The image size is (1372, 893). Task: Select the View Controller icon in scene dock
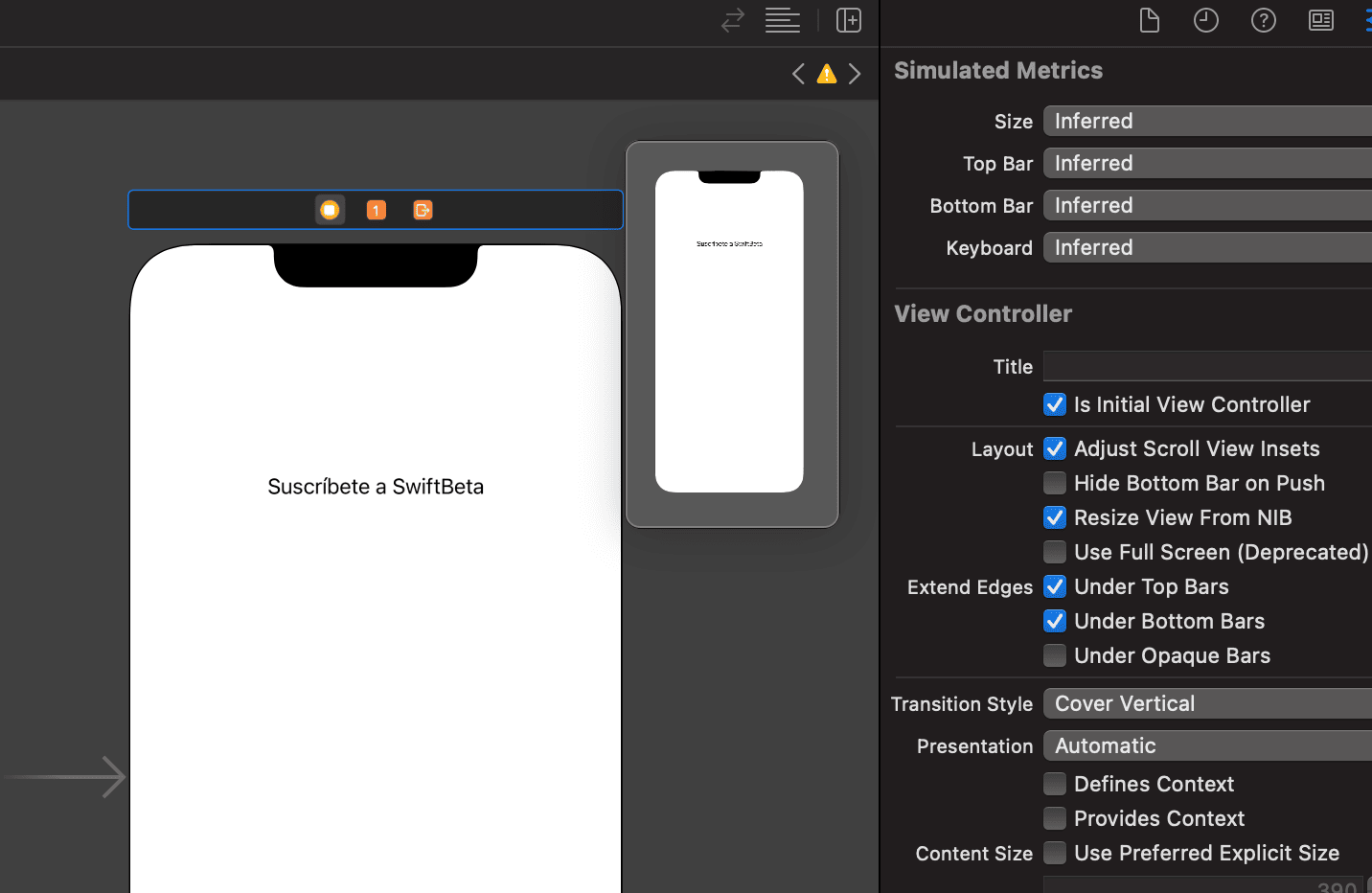click(x=330, y=210)
